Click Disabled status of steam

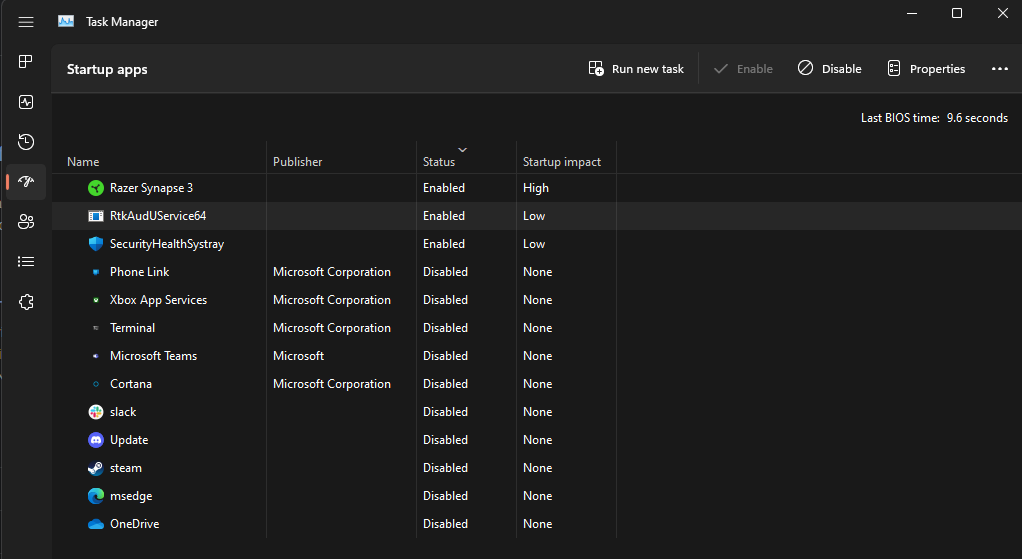(445, 468)
